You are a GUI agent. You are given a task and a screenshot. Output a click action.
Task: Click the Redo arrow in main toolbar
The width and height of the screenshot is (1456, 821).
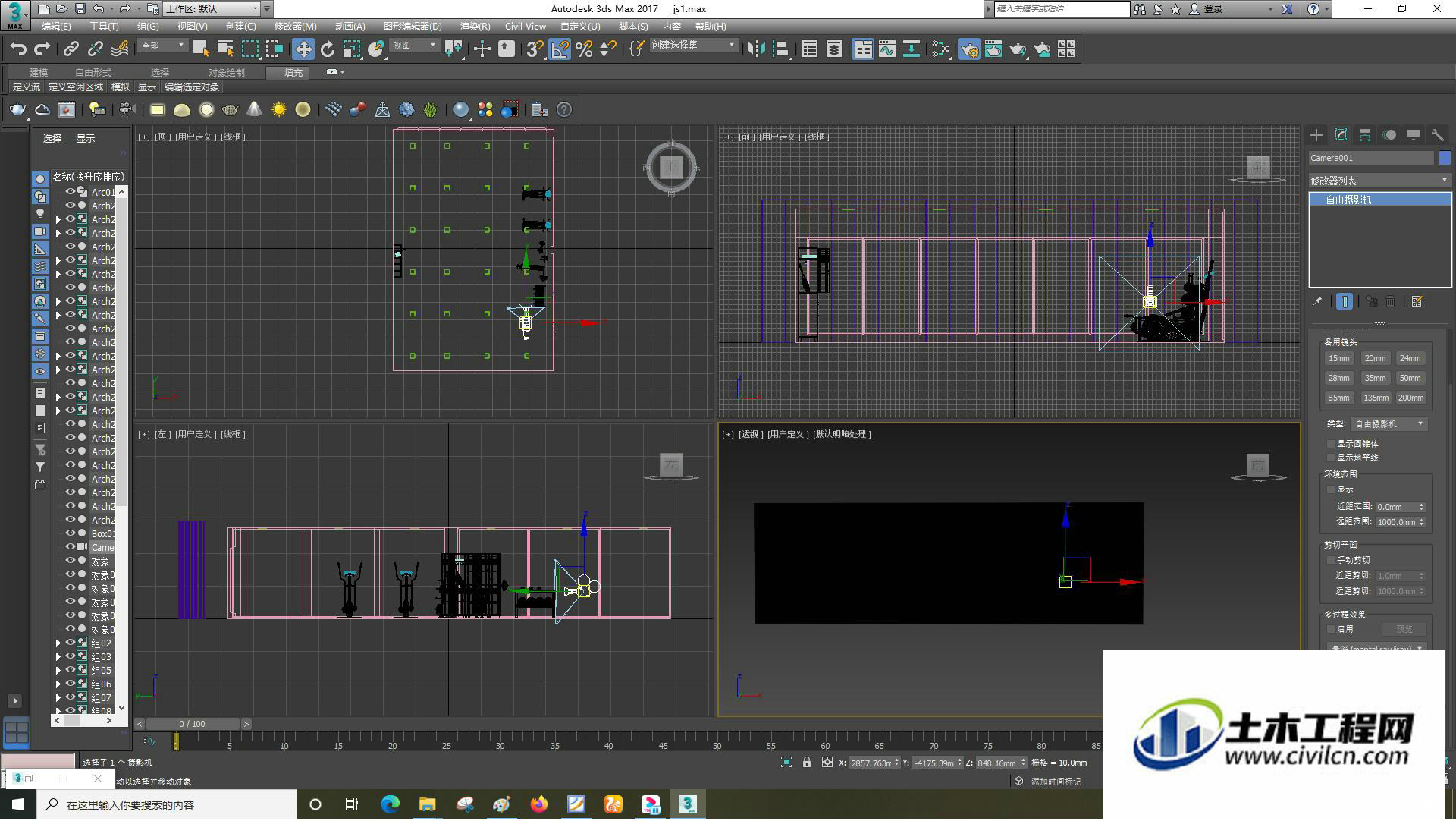(42, 49)
